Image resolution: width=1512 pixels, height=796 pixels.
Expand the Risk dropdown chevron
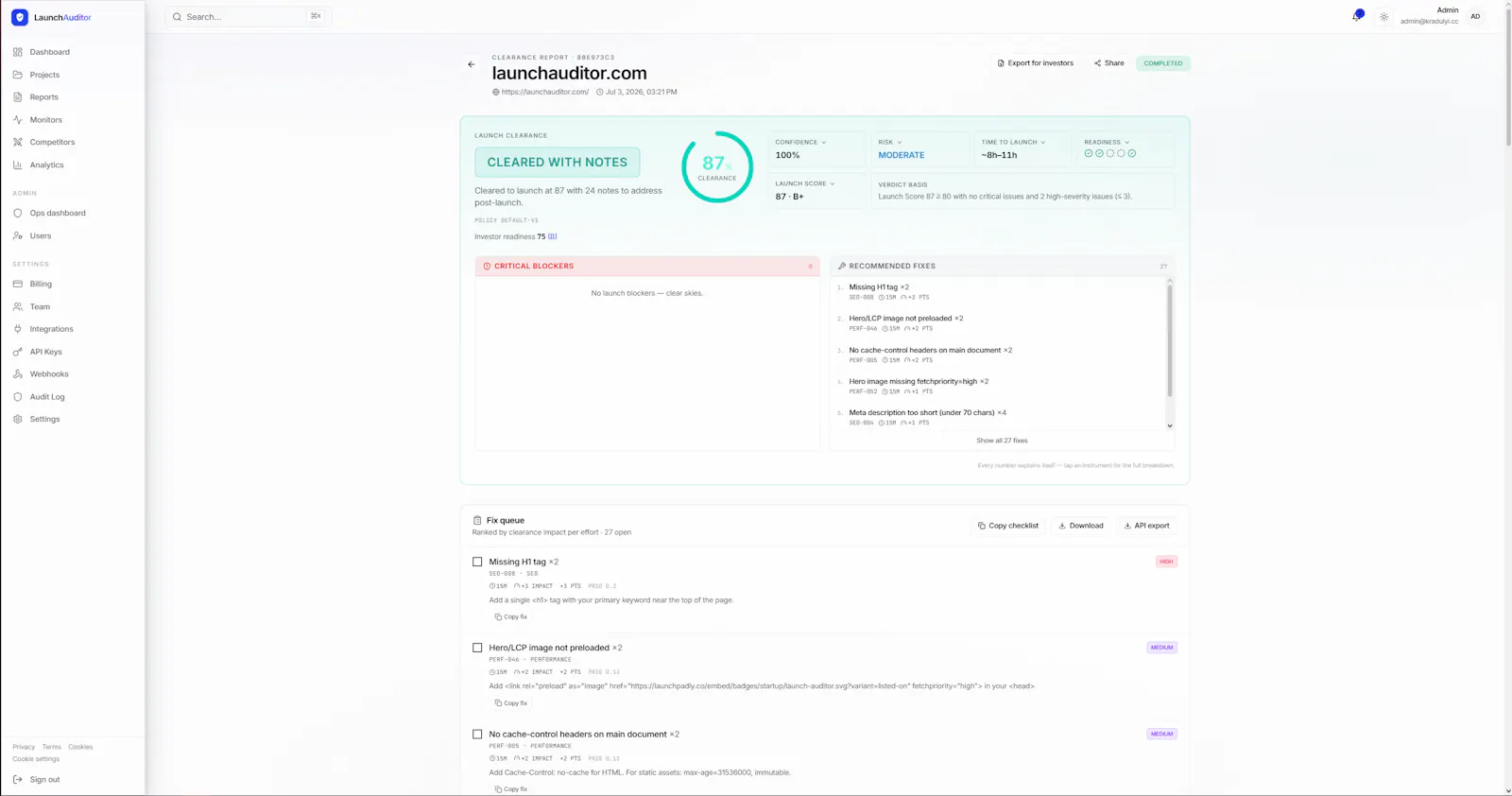click(900, 142)
